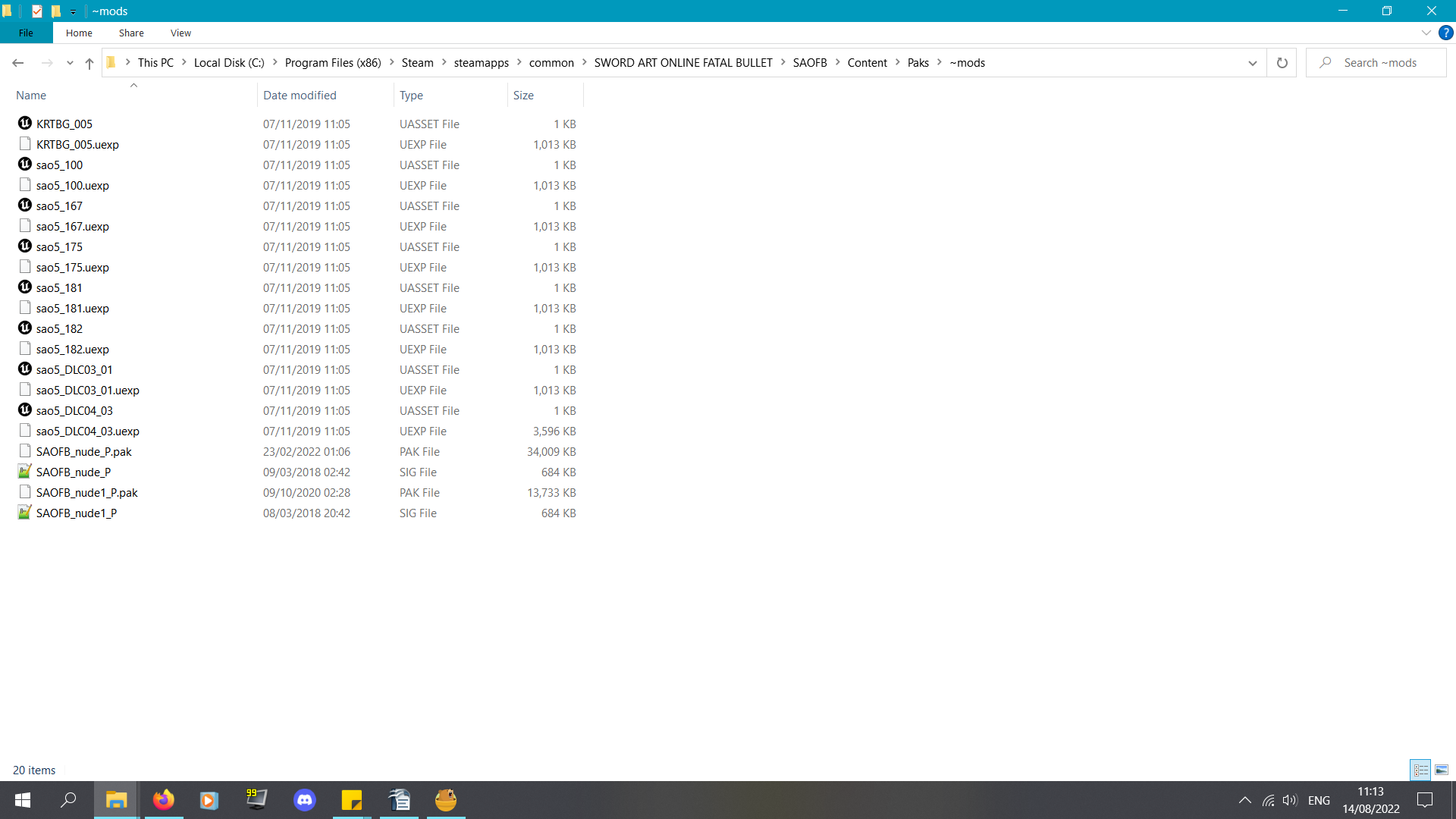
Task: Navigate to Local Disk (C:) in path
Action: [229, 63]
